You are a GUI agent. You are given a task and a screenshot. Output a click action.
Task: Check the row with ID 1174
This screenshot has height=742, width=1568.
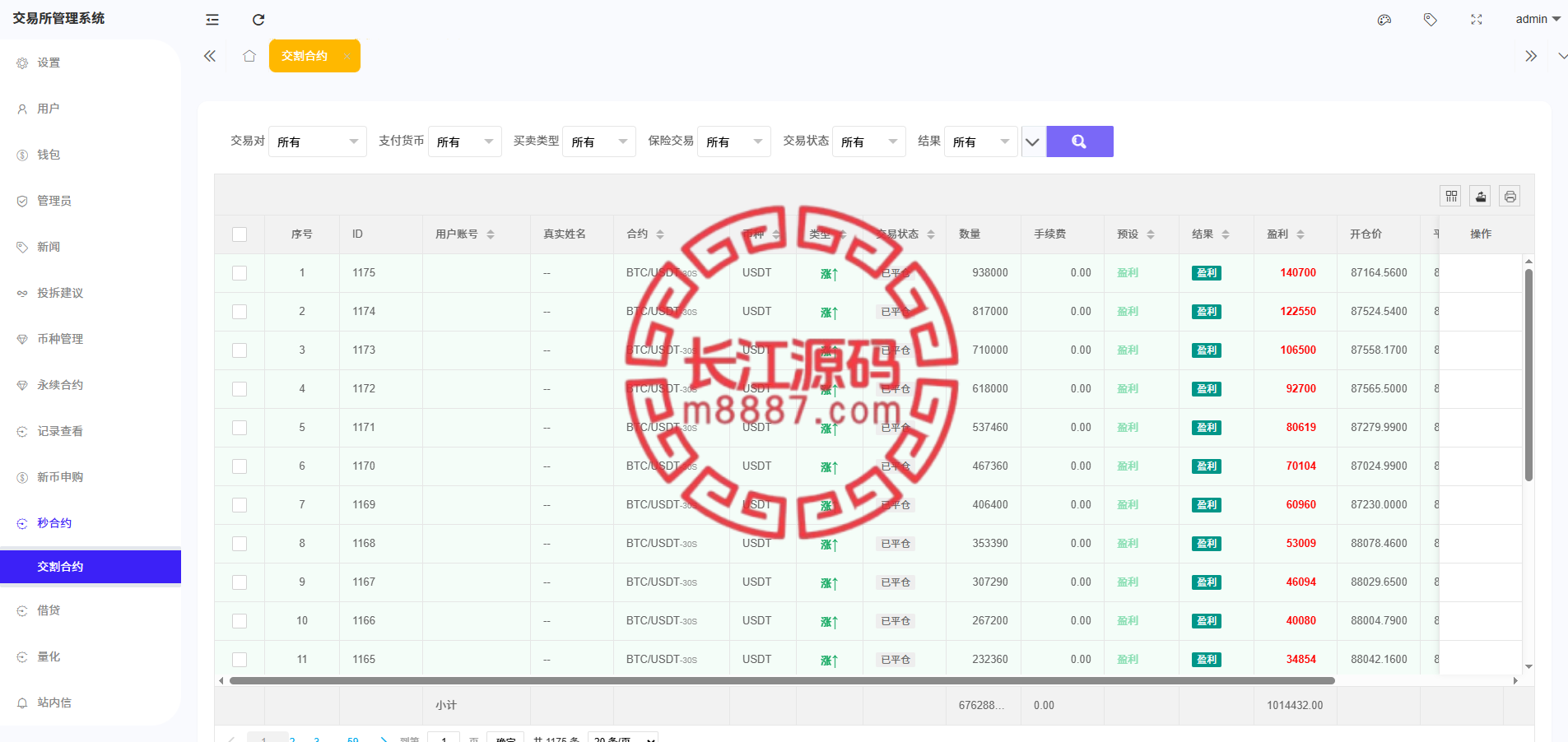(x=240, y=312)
